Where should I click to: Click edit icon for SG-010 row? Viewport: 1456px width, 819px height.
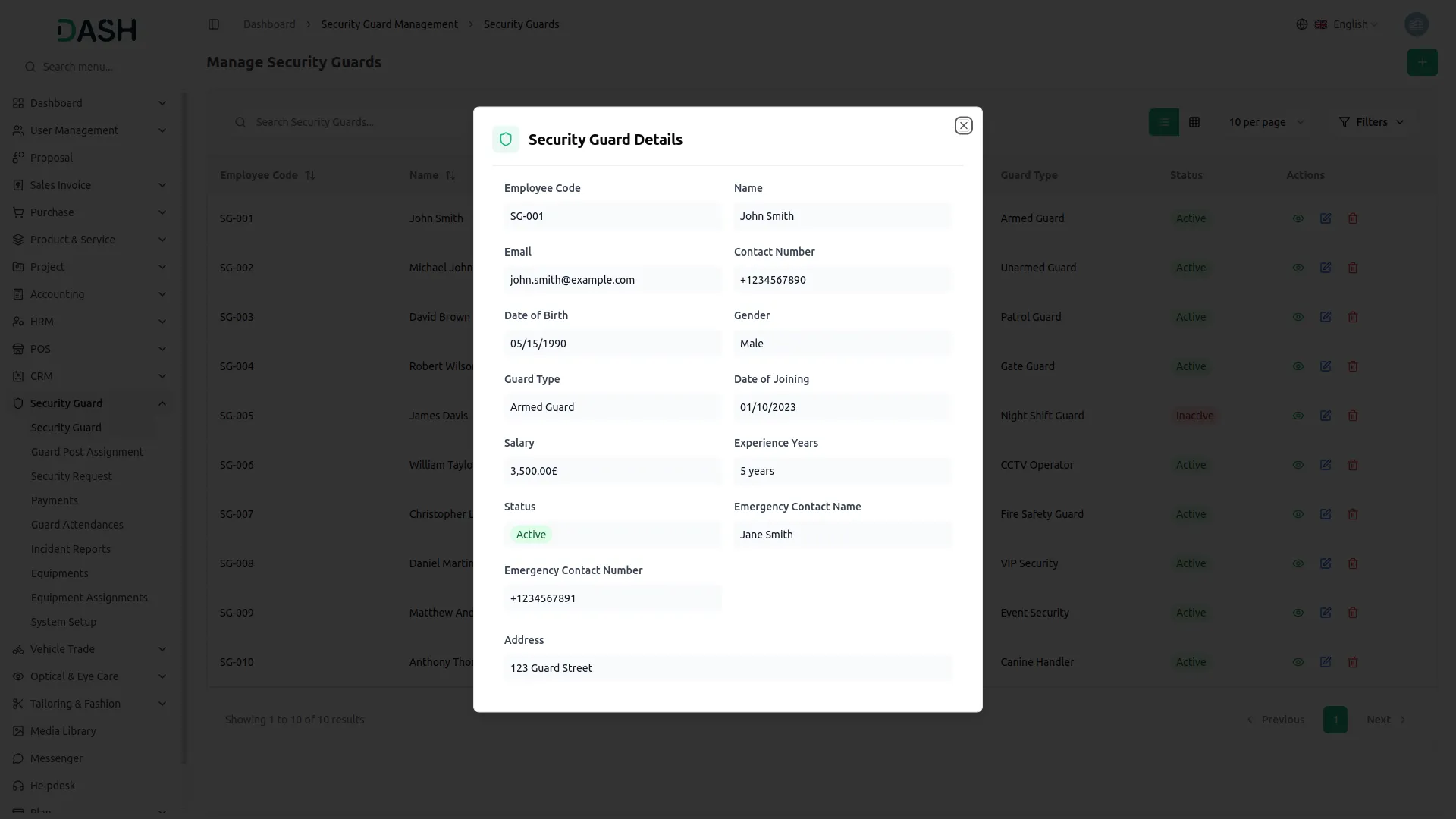coord(1325,662)
